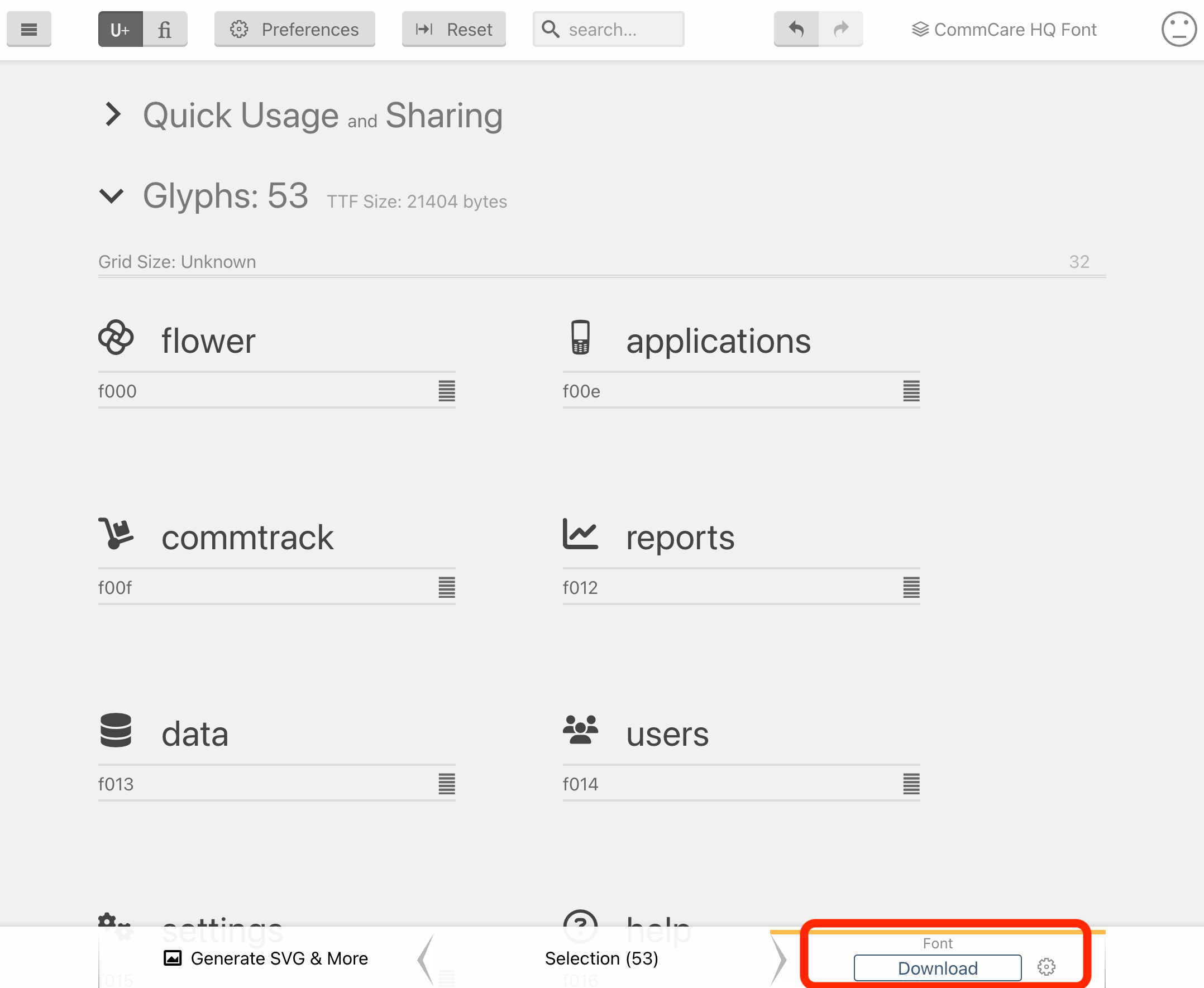Select the reports chart glyph
Viewport: 1204px width, 988px height.
pos(581,533)
